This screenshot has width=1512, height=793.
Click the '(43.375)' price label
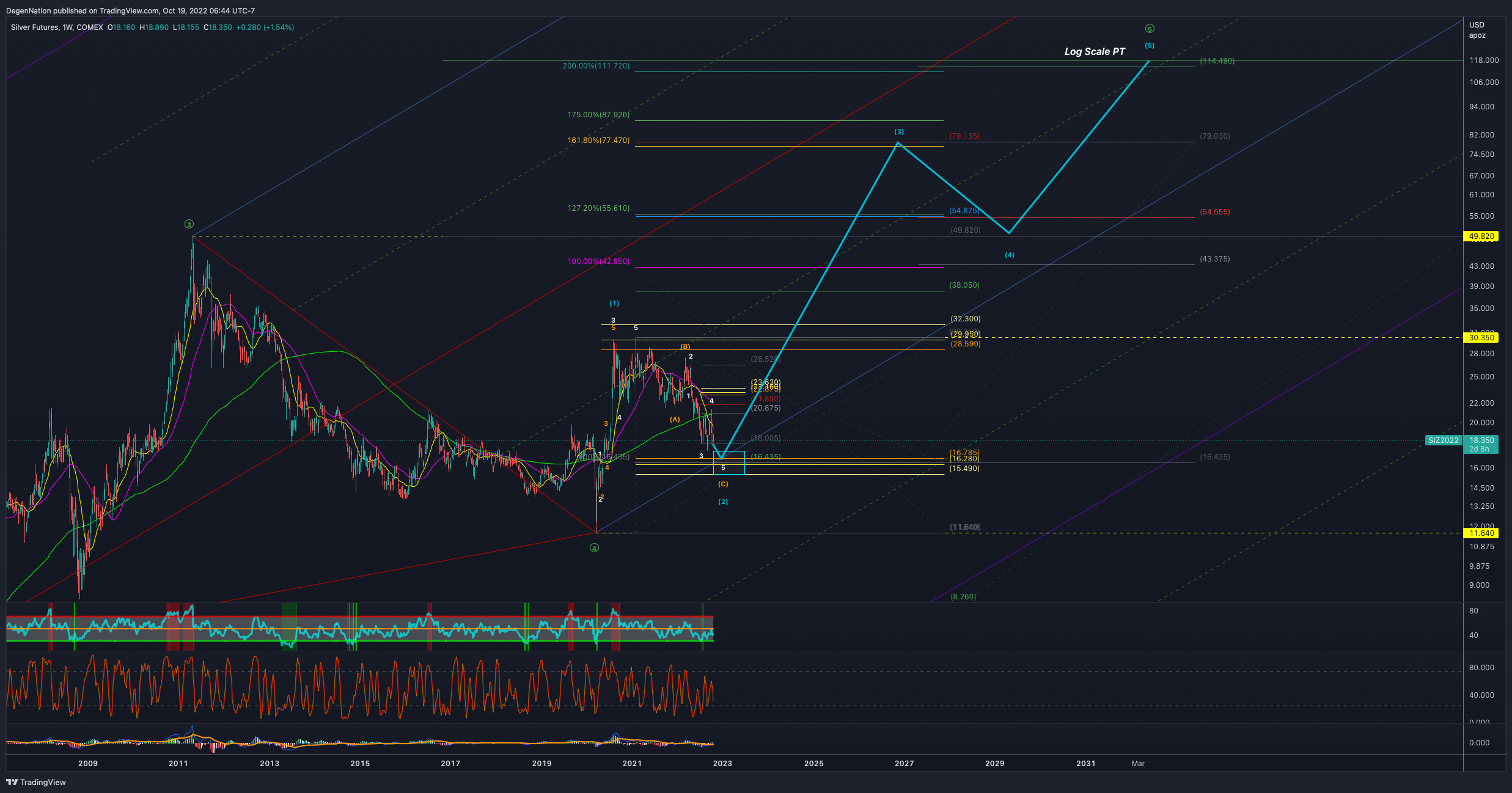tap(1214, 258)
